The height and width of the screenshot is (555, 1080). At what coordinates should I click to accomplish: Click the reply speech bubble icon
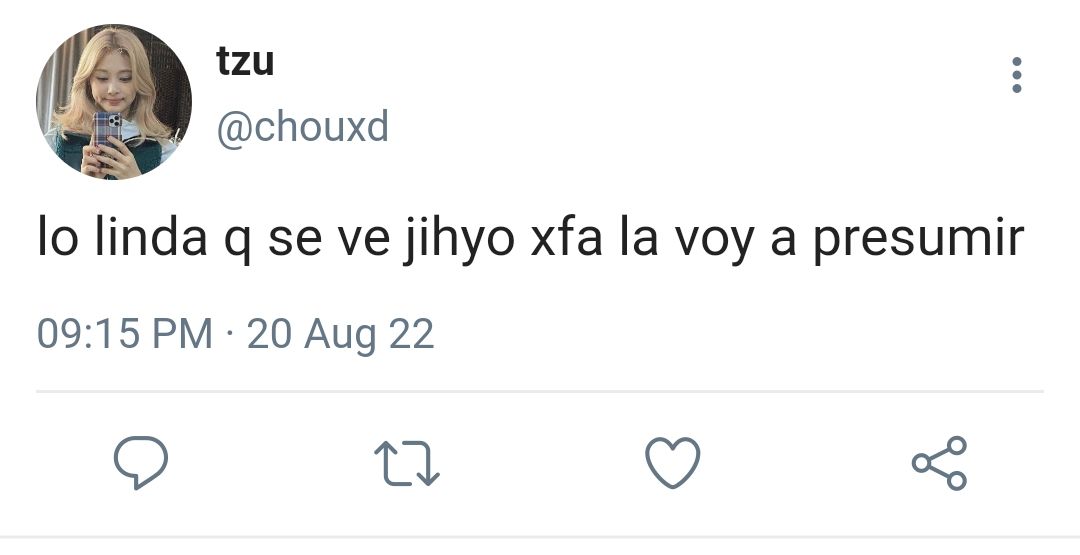point(141,463)
